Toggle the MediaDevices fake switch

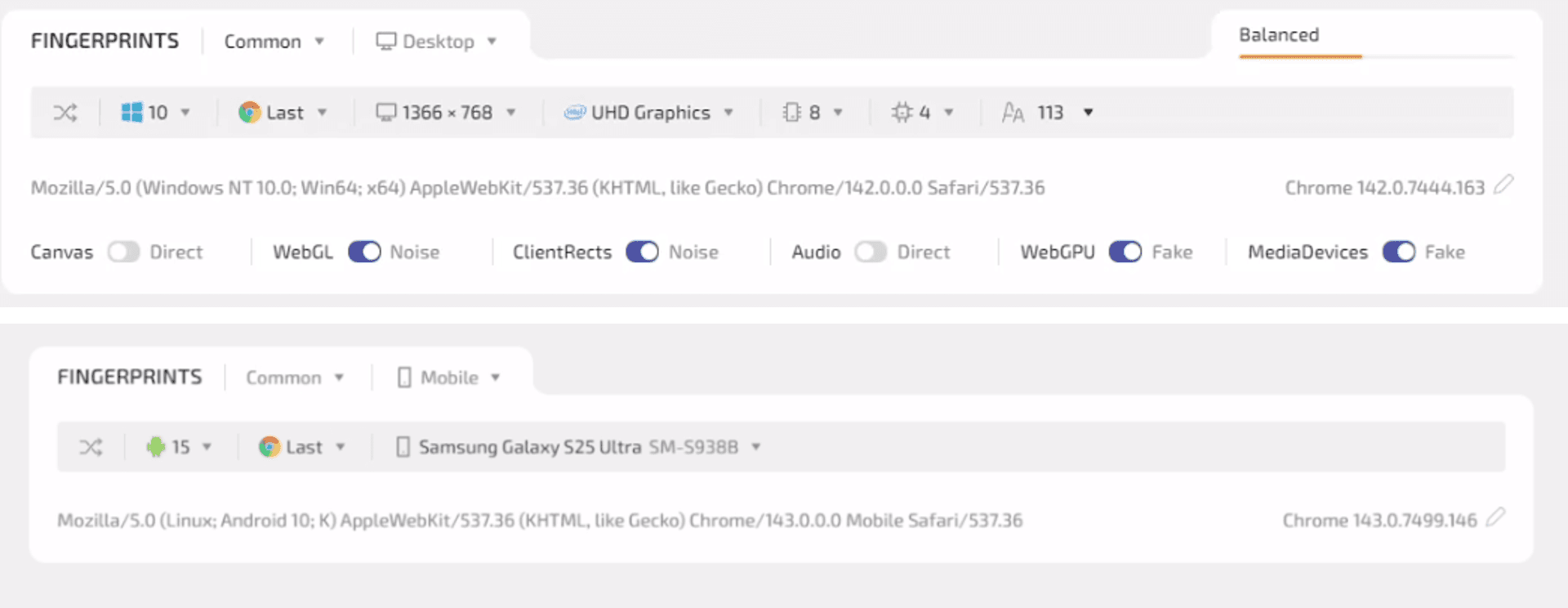[1399, 252]
